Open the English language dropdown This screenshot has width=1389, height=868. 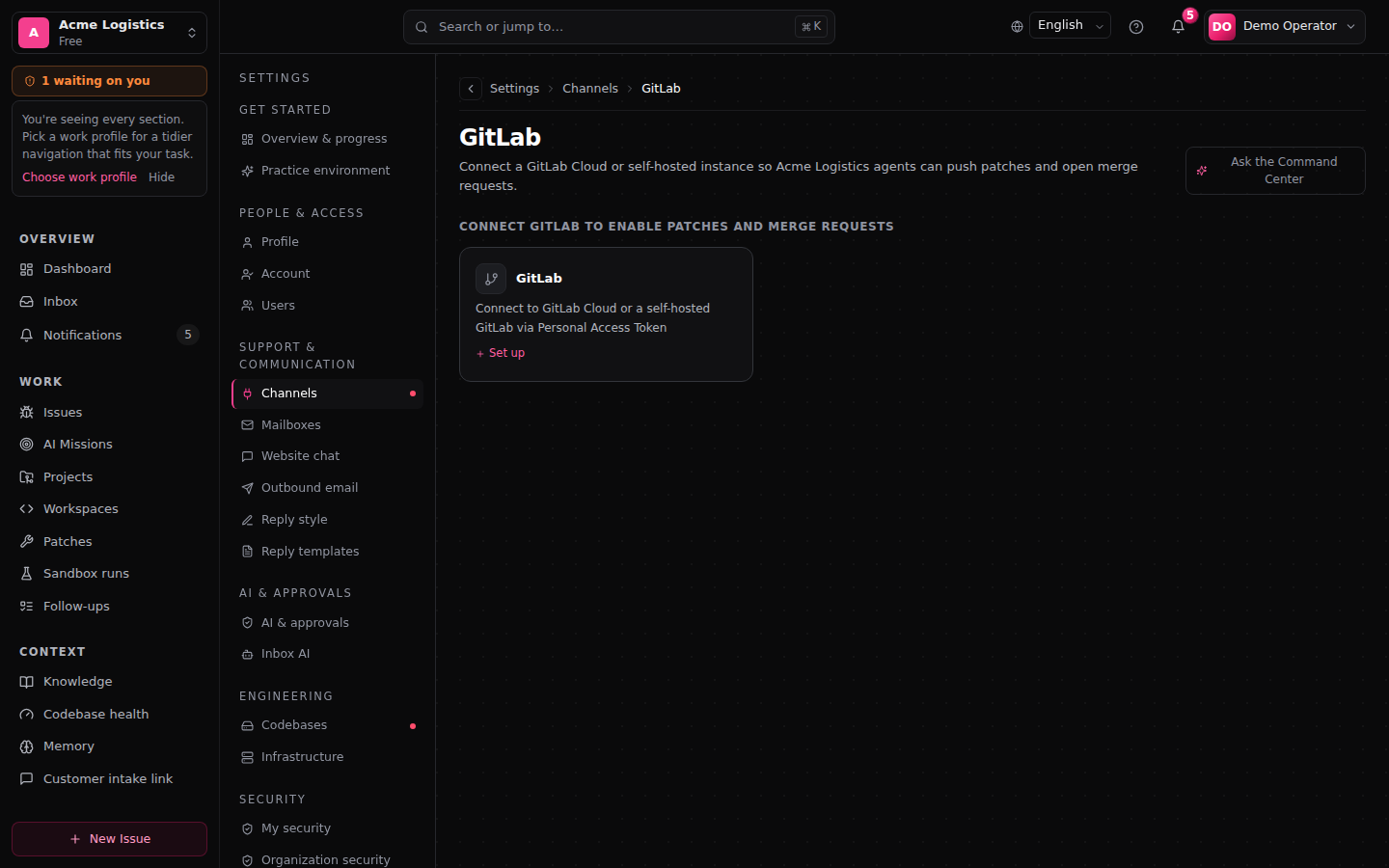click(1071, 26)
